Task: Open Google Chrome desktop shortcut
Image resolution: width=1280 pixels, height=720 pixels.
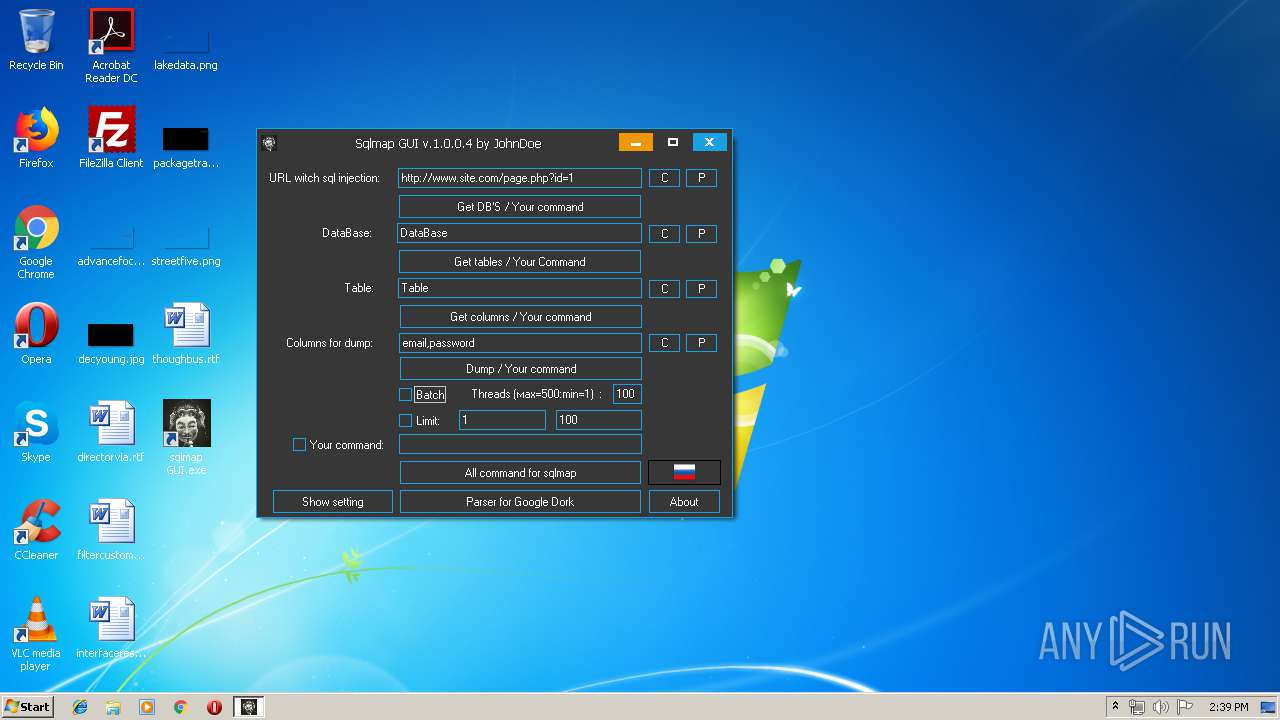Action: pos(36,242)
